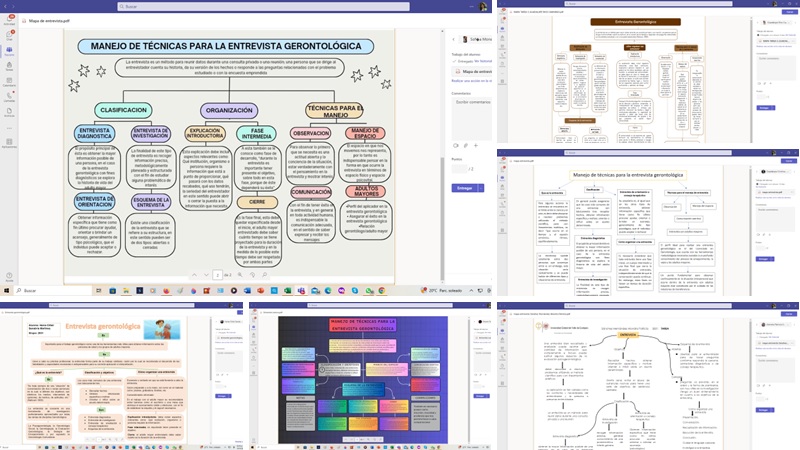The height and width of the screenshot is (450, 800).
Task: Open the Windows Start menu
Action: pos(5,290)
